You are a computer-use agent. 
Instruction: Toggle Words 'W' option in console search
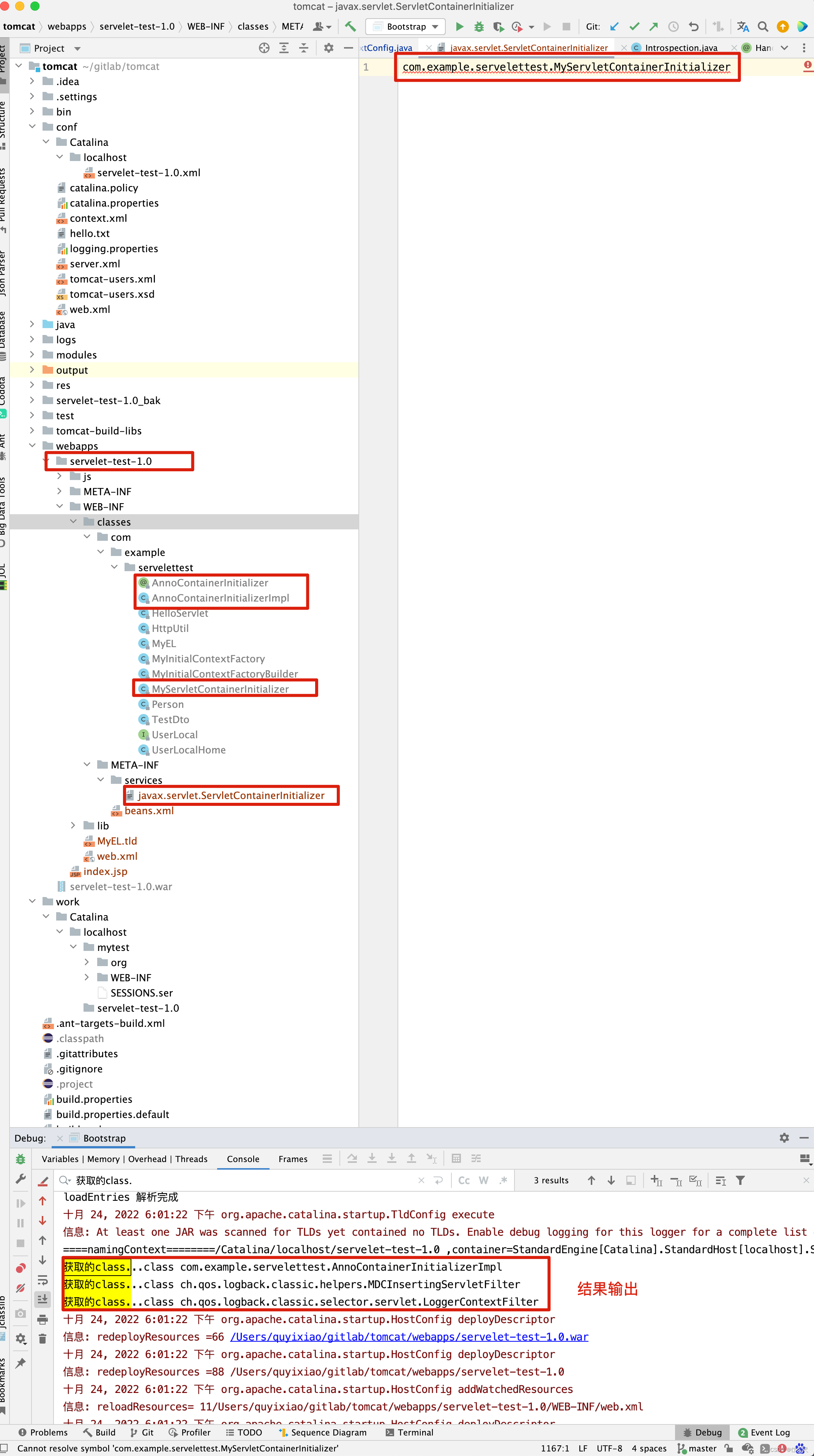click(x=484, y=1180)
